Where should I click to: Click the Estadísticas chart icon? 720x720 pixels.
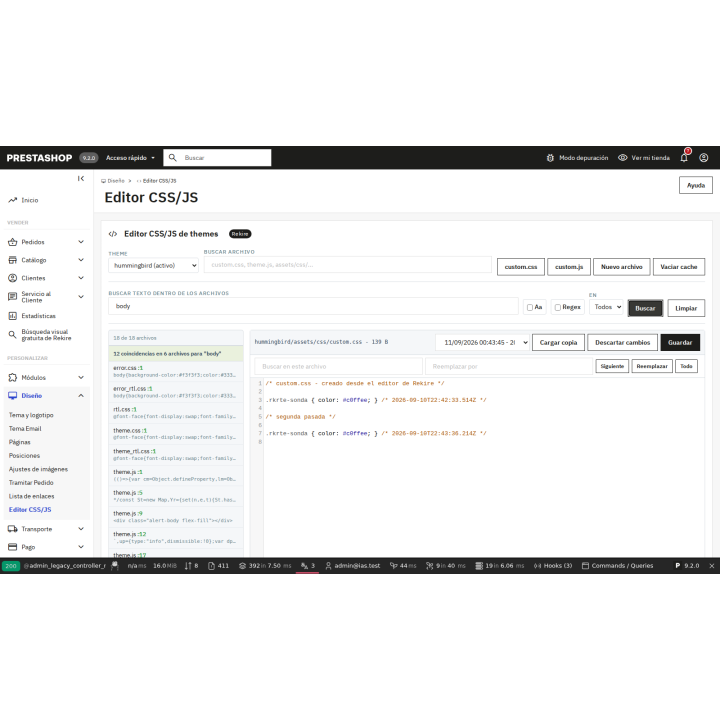pyautogui.click(x=12, y=316)
